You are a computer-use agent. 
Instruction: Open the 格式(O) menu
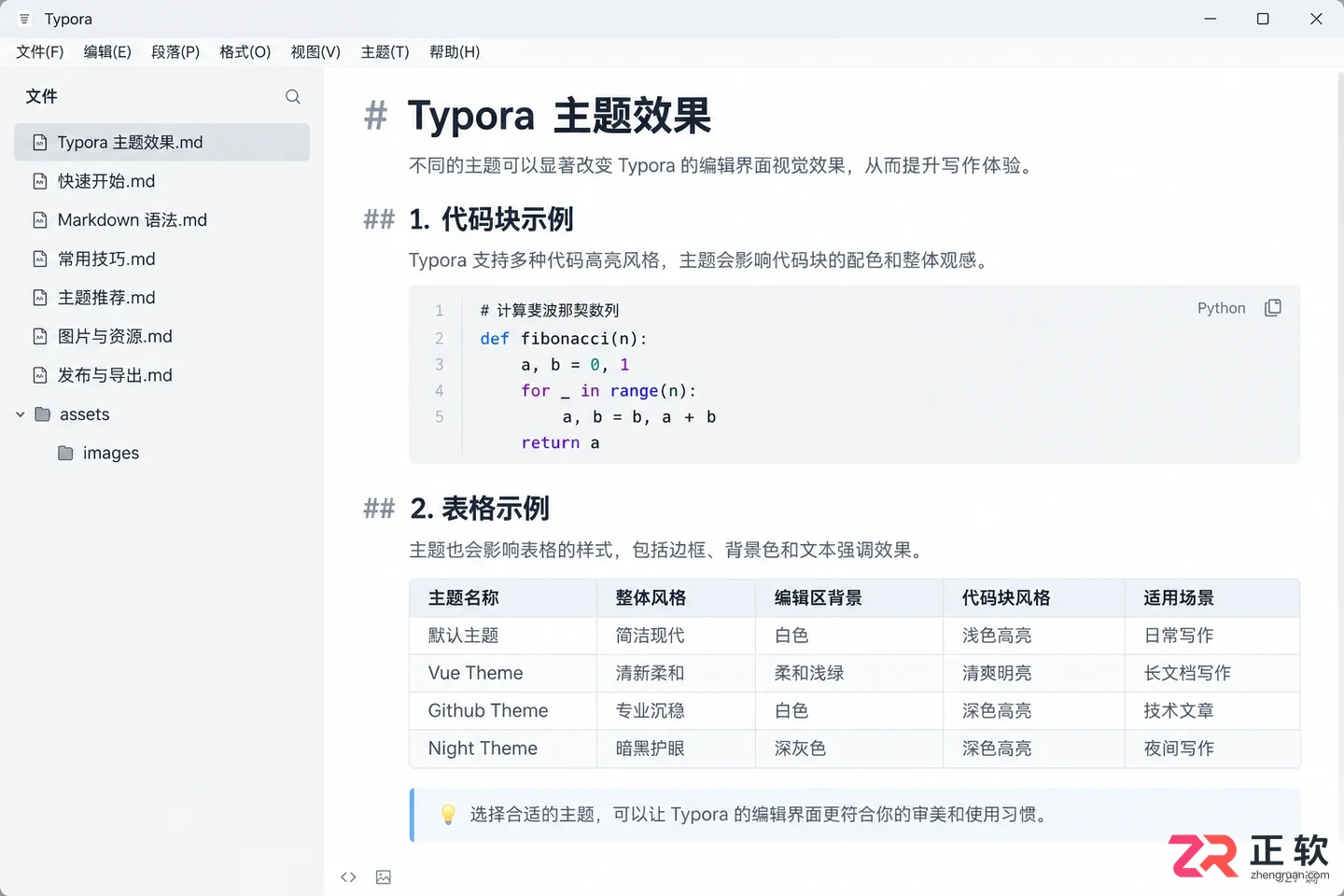[x=245, y=52]
